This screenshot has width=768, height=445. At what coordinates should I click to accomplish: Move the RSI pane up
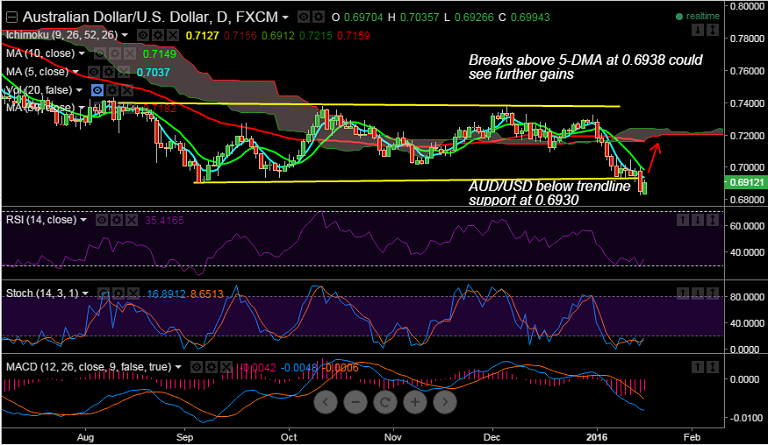click(683, 220)
